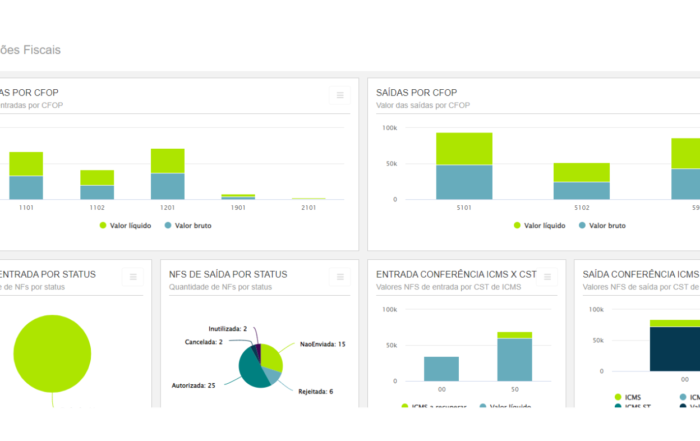The width and height of the screenshot is (700, 441).
Task: Open the Entrada Conferência ICMS X CST menu icon
Action: [x=547, y=277]
